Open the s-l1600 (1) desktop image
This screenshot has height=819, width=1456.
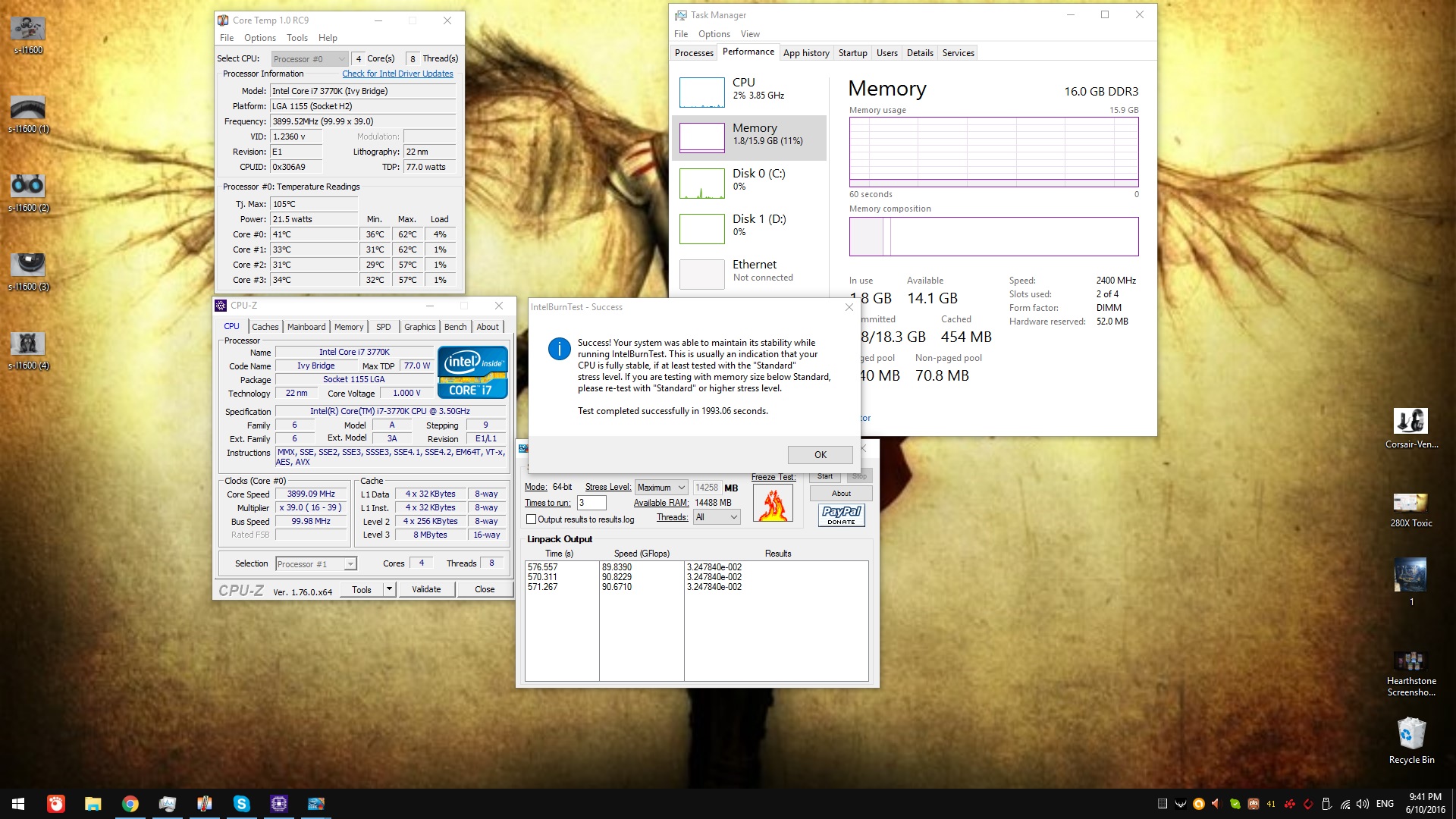[28, 114]
